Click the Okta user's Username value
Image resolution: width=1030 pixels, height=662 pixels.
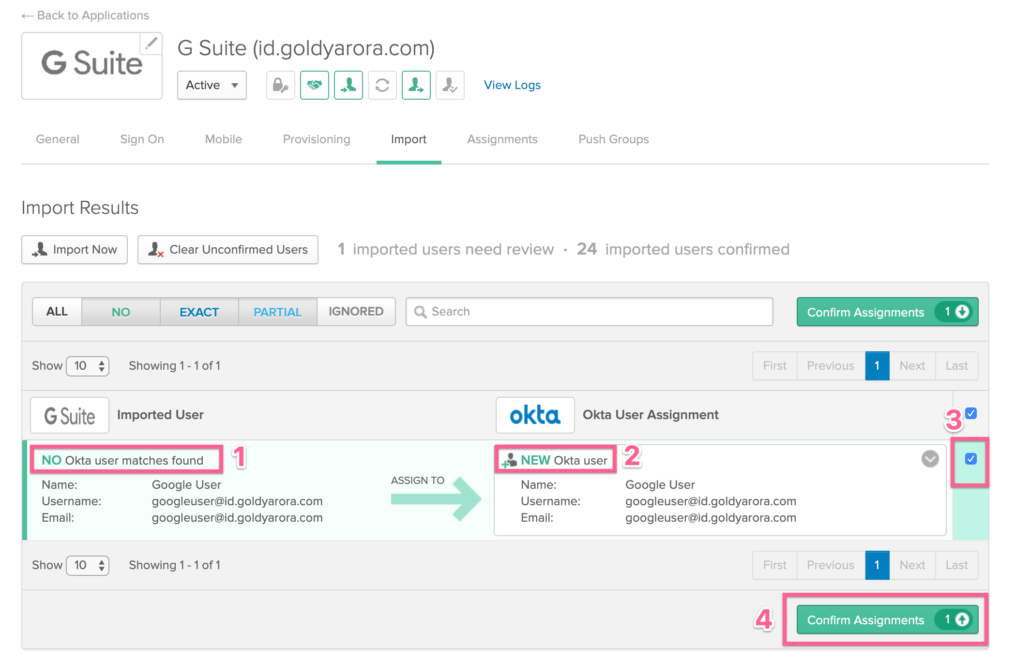(711, 501)
